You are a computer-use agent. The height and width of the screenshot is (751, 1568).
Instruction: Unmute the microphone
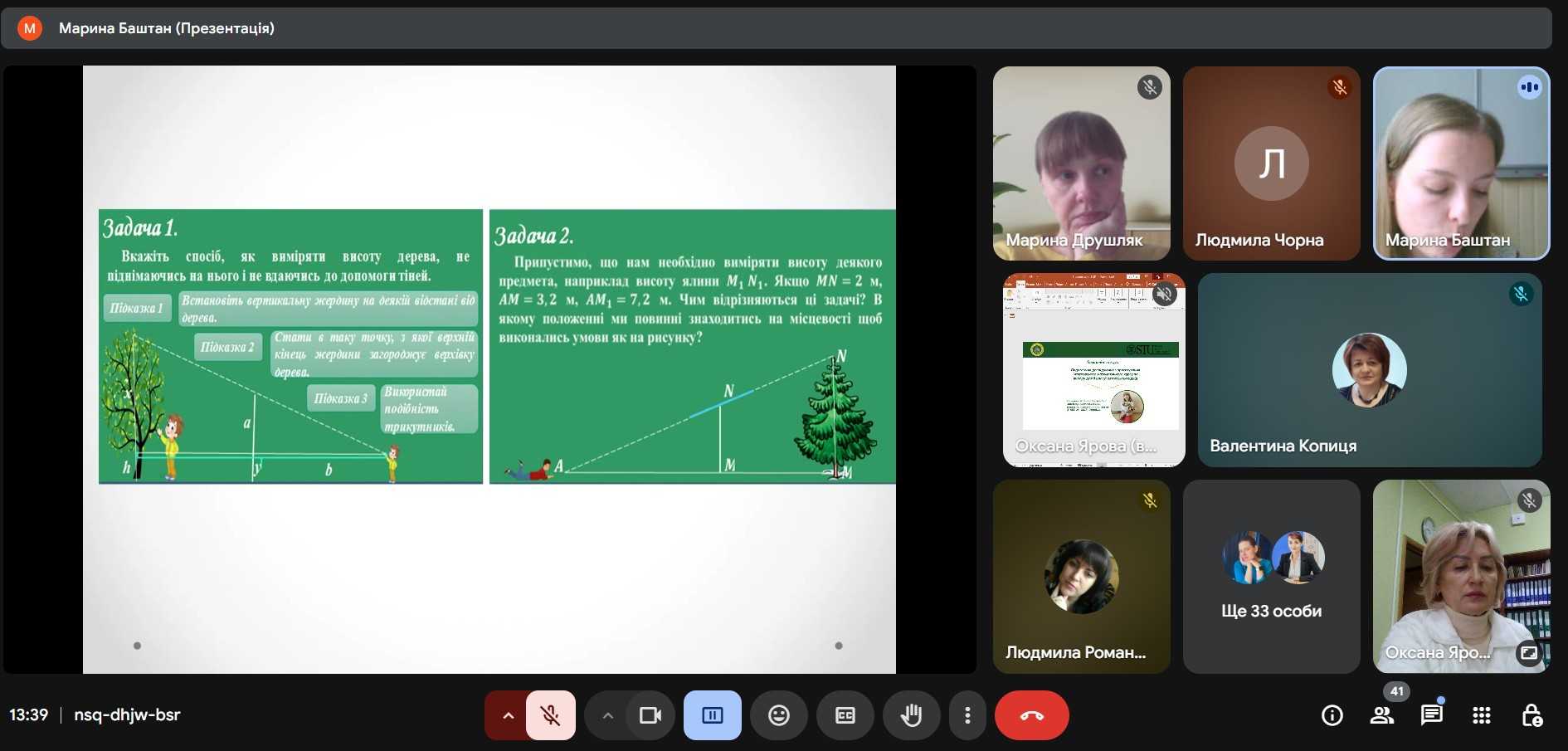(x=550, y=715)
